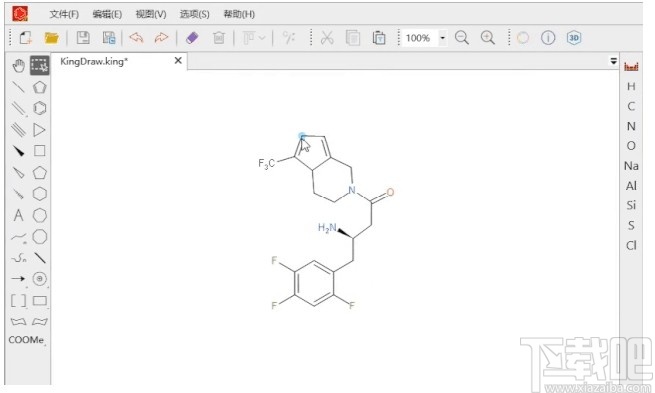
Task: Insert the COOMe group template
Action: pos(26,340)
